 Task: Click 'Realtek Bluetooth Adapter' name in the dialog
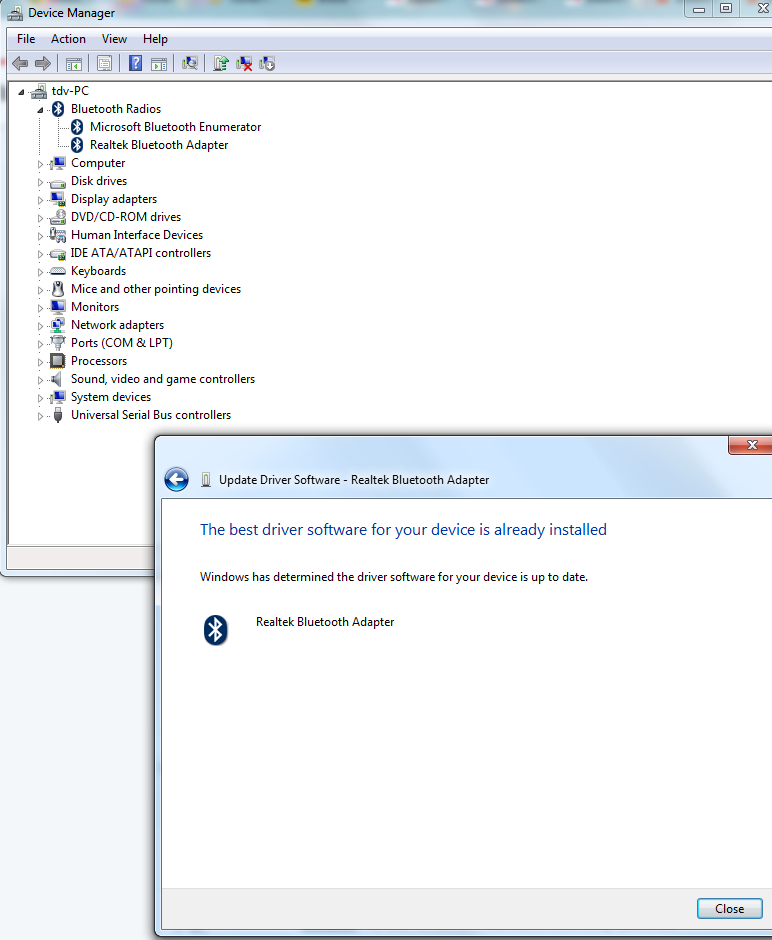pyautogui.click(x=325, y=622)
